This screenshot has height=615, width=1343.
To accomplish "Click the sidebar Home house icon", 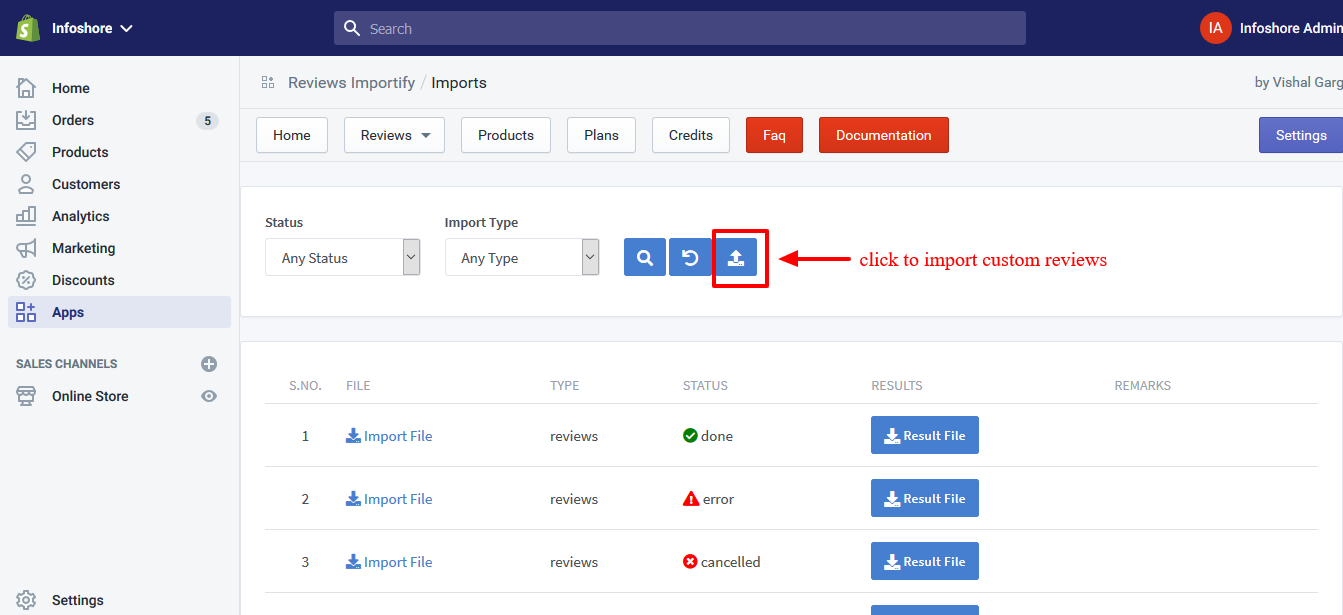I will (26, 88).
